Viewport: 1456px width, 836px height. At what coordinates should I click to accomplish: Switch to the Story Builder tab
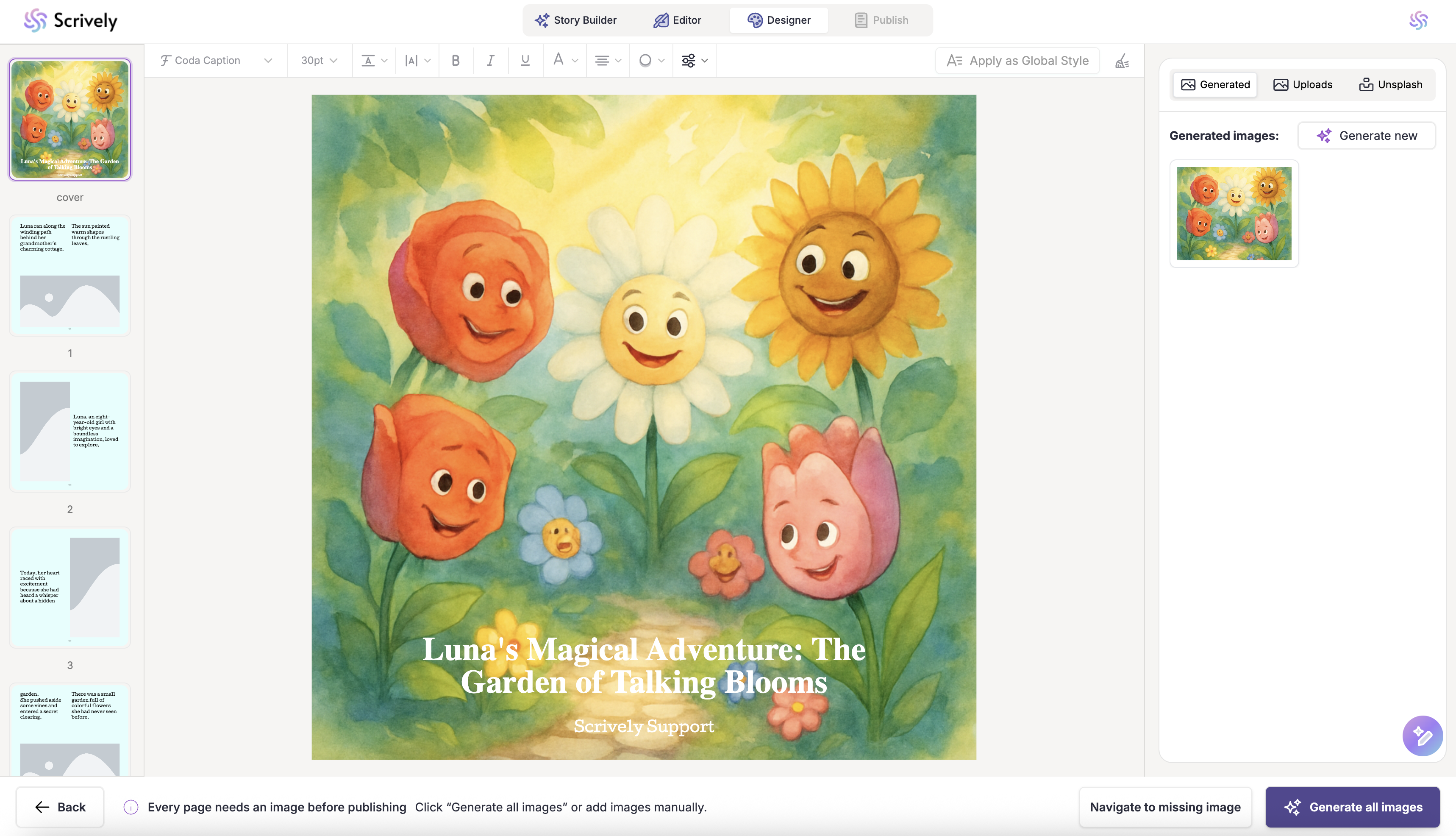[x=575, y=20]
